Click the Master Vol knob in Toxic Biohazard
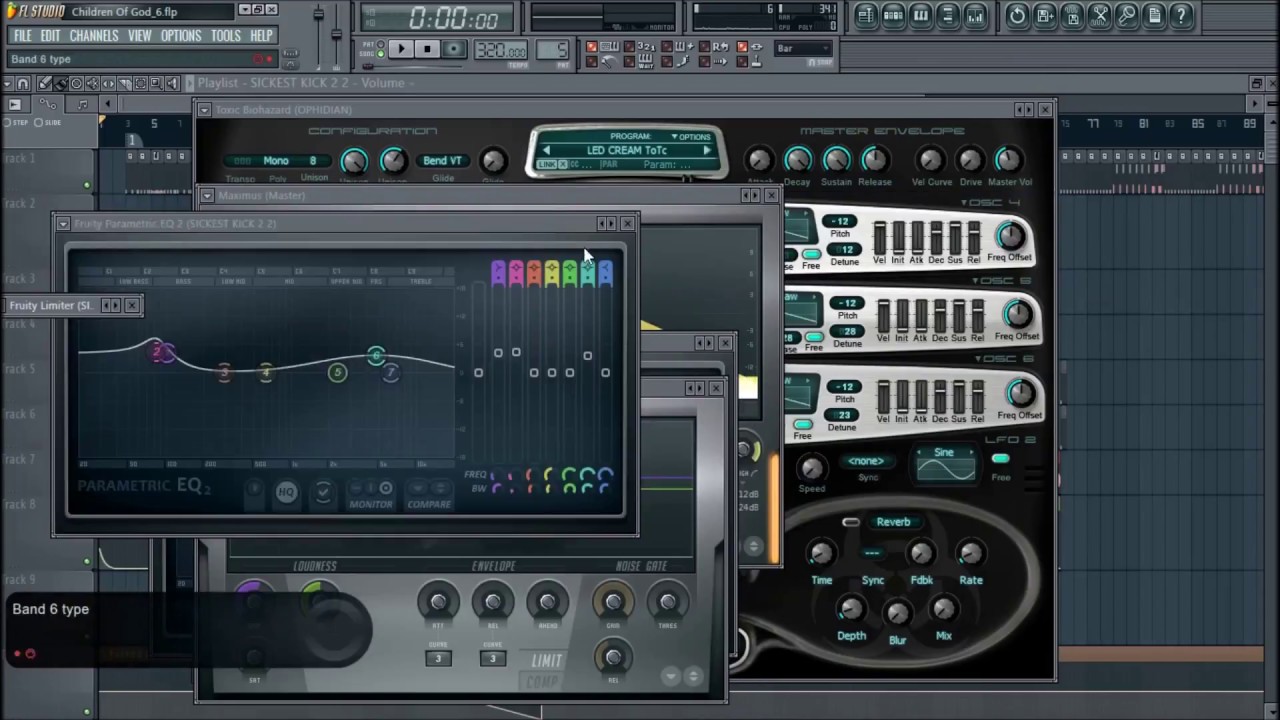This screenshot has height=720, width=1280. [1008, 158]
